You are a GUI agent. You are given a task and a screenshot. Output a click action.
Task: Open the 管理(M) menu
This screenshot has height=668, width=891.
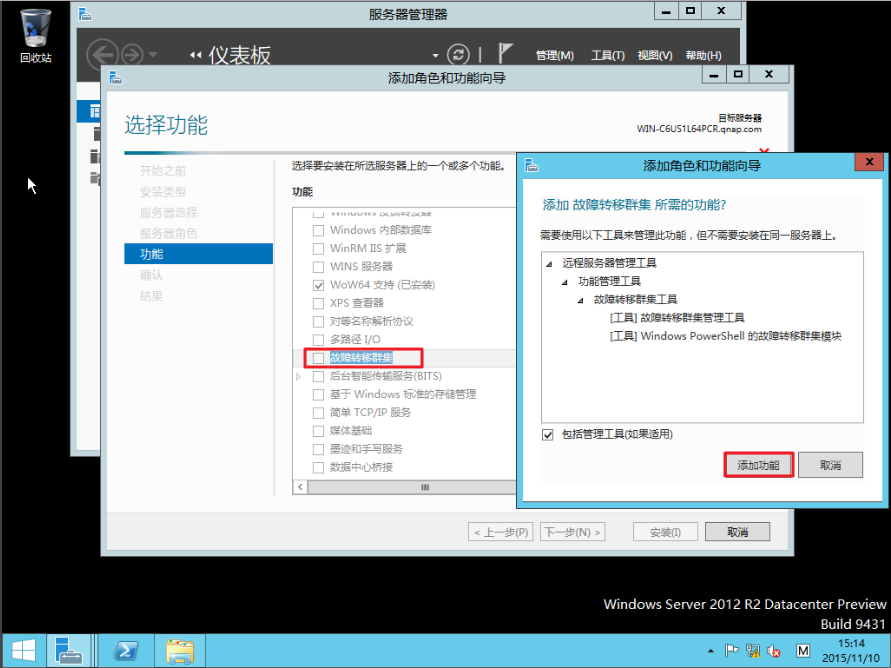[x=555, y=56]
